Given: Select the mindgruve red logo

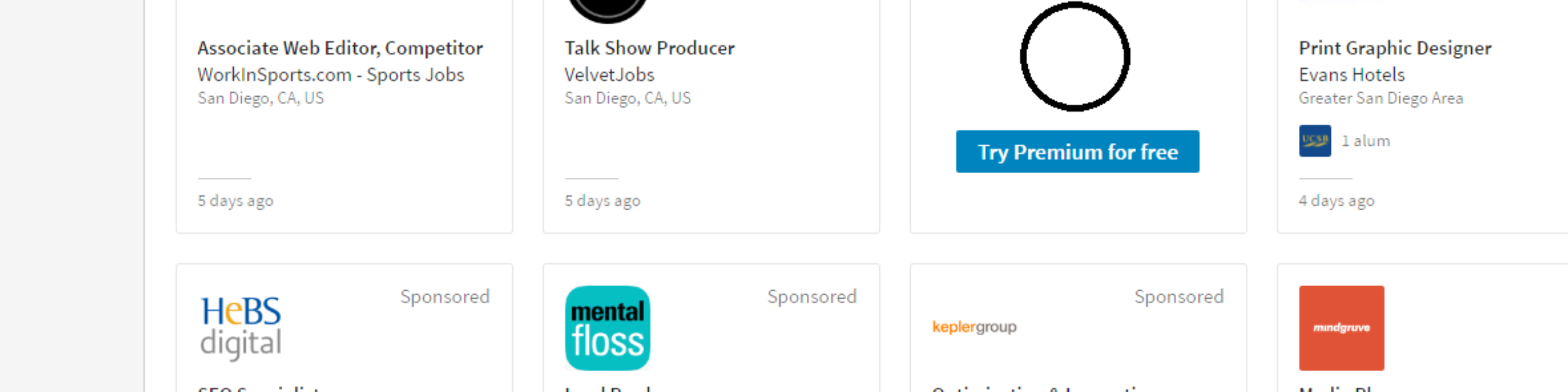Looking at the screenshot, I should [1341, 328].
